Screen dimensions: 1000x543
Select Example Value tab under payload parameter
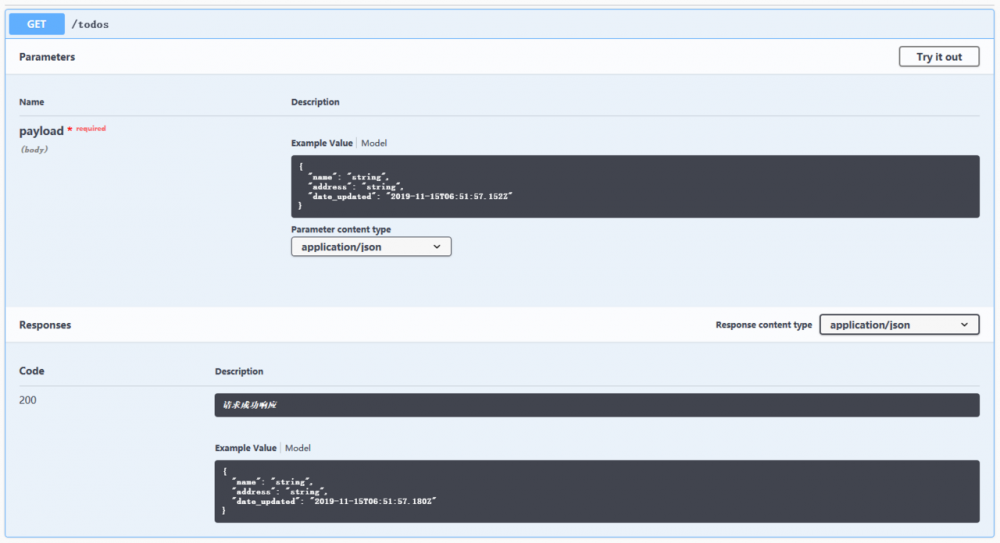pyautogui.click(x=322, y=143)
